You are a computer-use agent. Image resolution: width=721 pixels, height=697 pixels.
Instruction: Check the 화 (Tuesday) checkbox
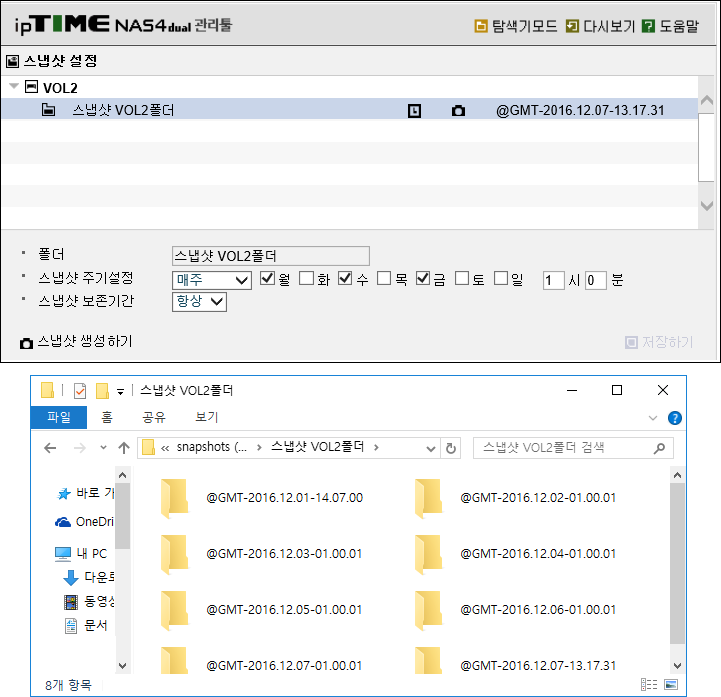pyautogui.click(x=306, y=278)
